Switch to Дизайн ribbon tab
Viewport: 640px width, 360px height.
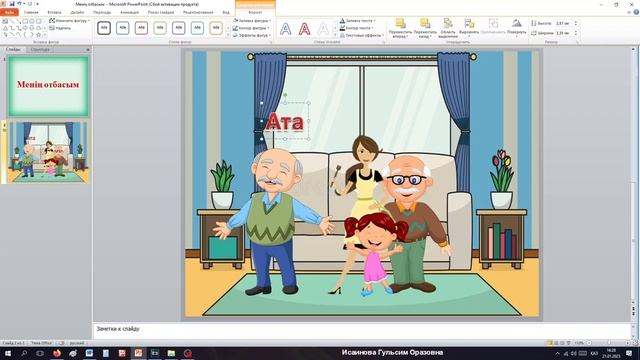(x=77, y=12)
